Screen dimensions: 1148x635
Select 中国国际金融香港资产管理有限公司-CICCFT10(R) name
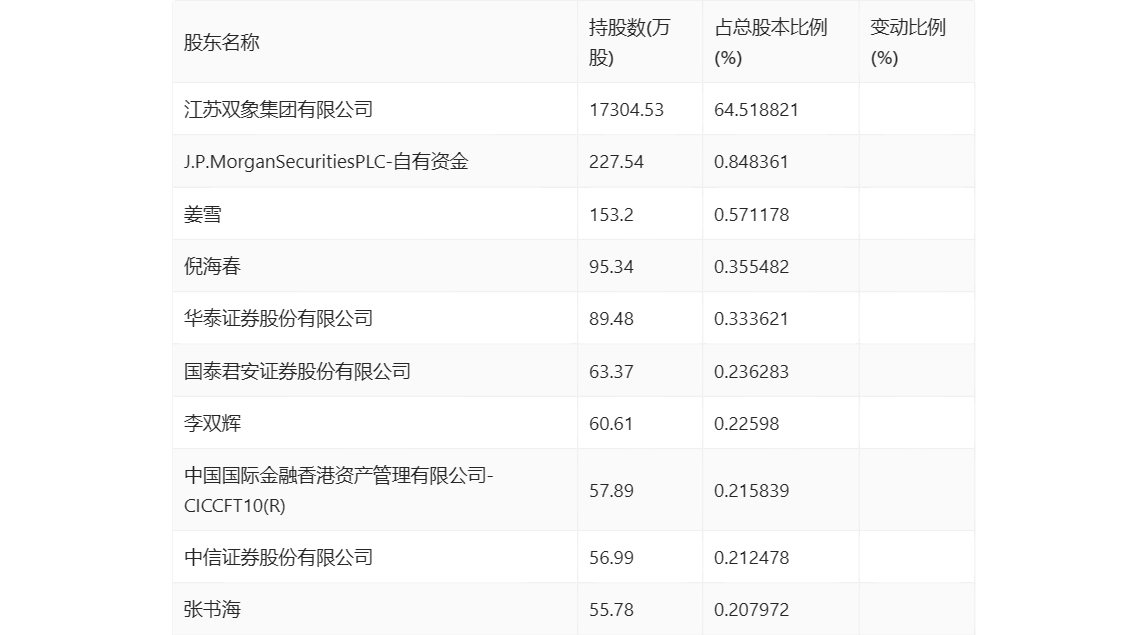[339, 490]
